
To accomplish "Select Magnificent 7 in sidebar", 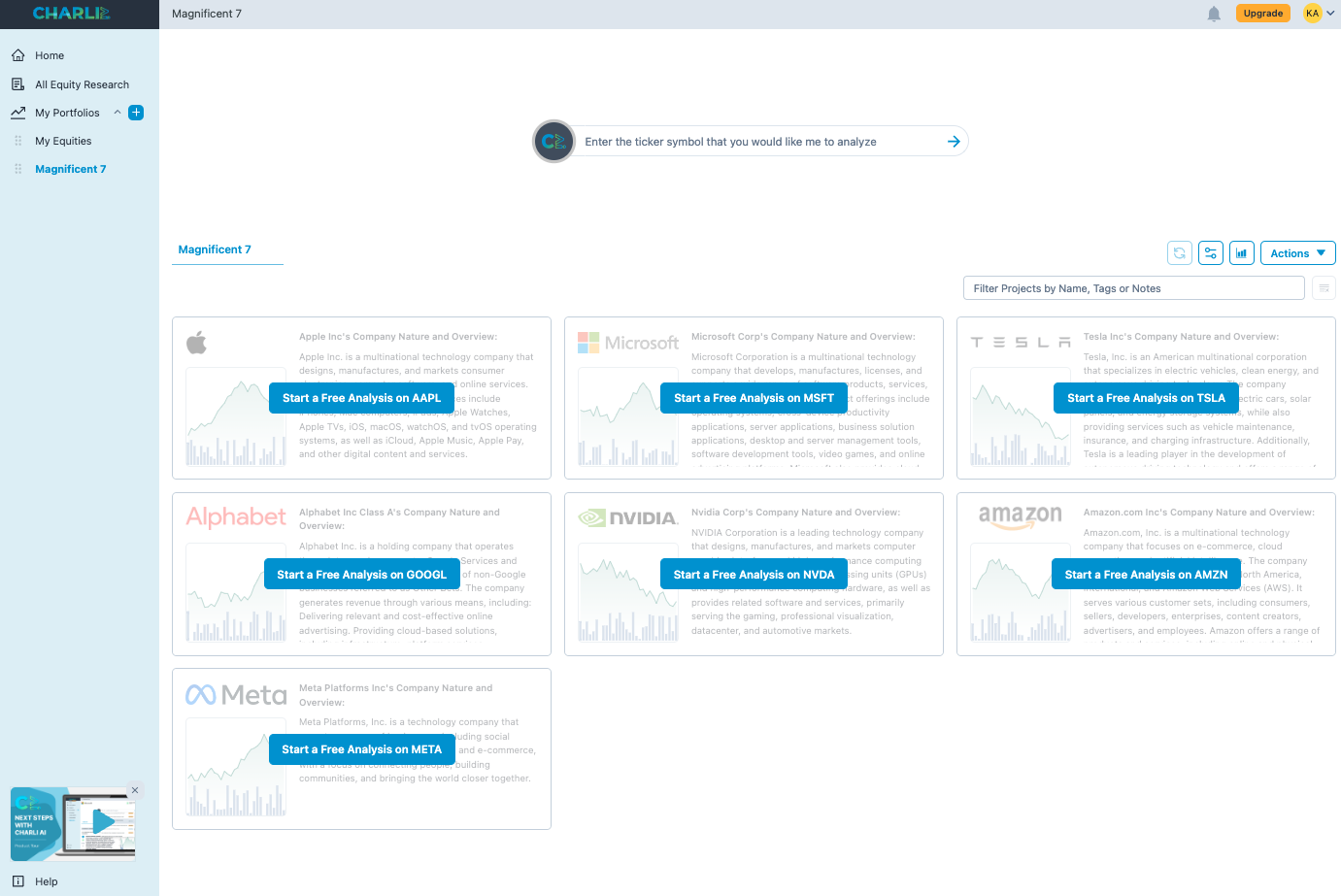I will 71,169.
